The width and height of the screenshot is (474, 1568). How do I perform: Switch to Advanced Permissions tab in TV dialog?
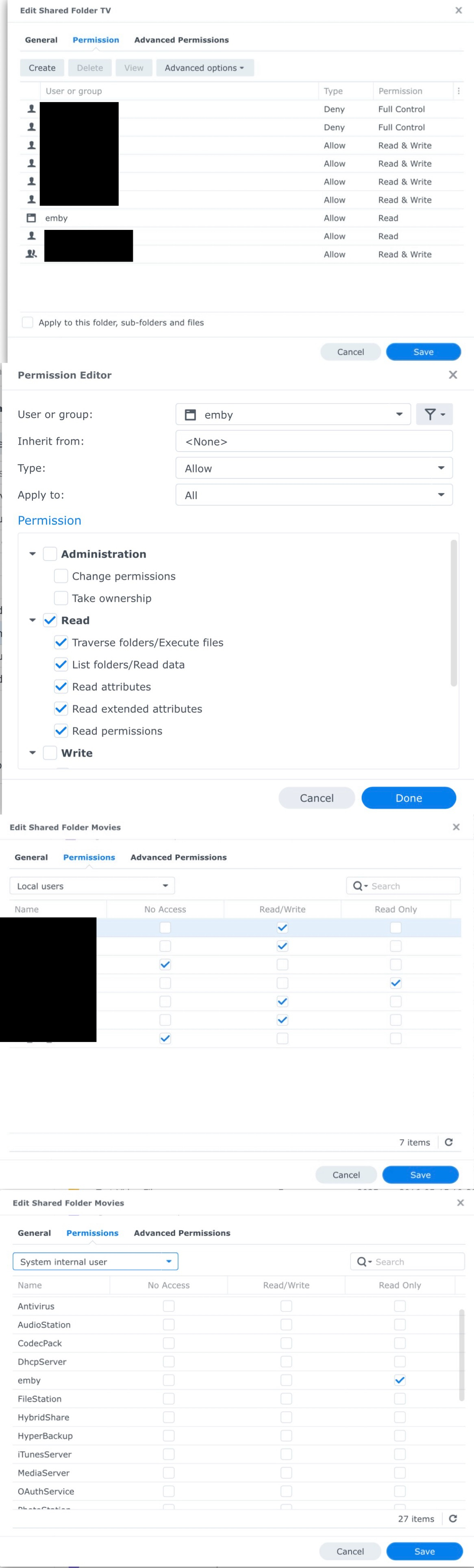click(x=181, y=40)
